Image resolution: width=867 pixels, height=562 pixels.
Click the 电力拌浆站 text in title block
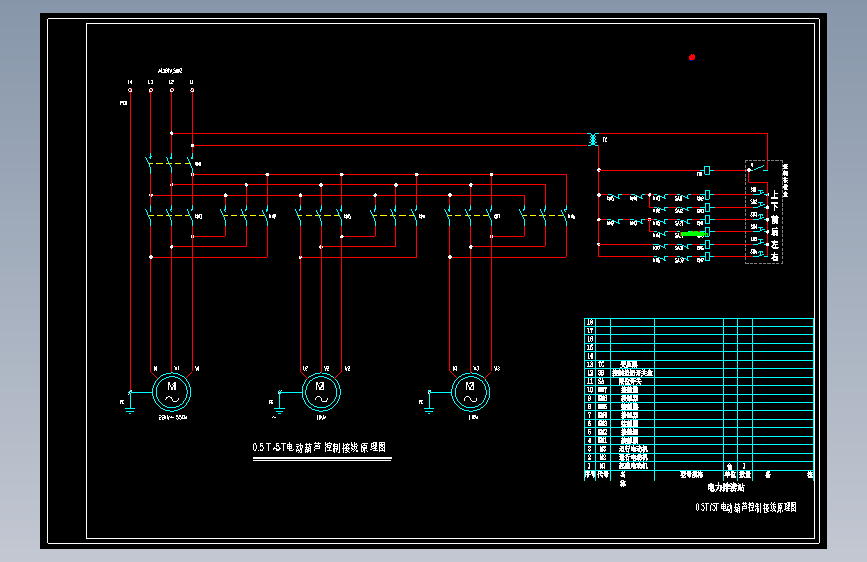click(726, 487)
